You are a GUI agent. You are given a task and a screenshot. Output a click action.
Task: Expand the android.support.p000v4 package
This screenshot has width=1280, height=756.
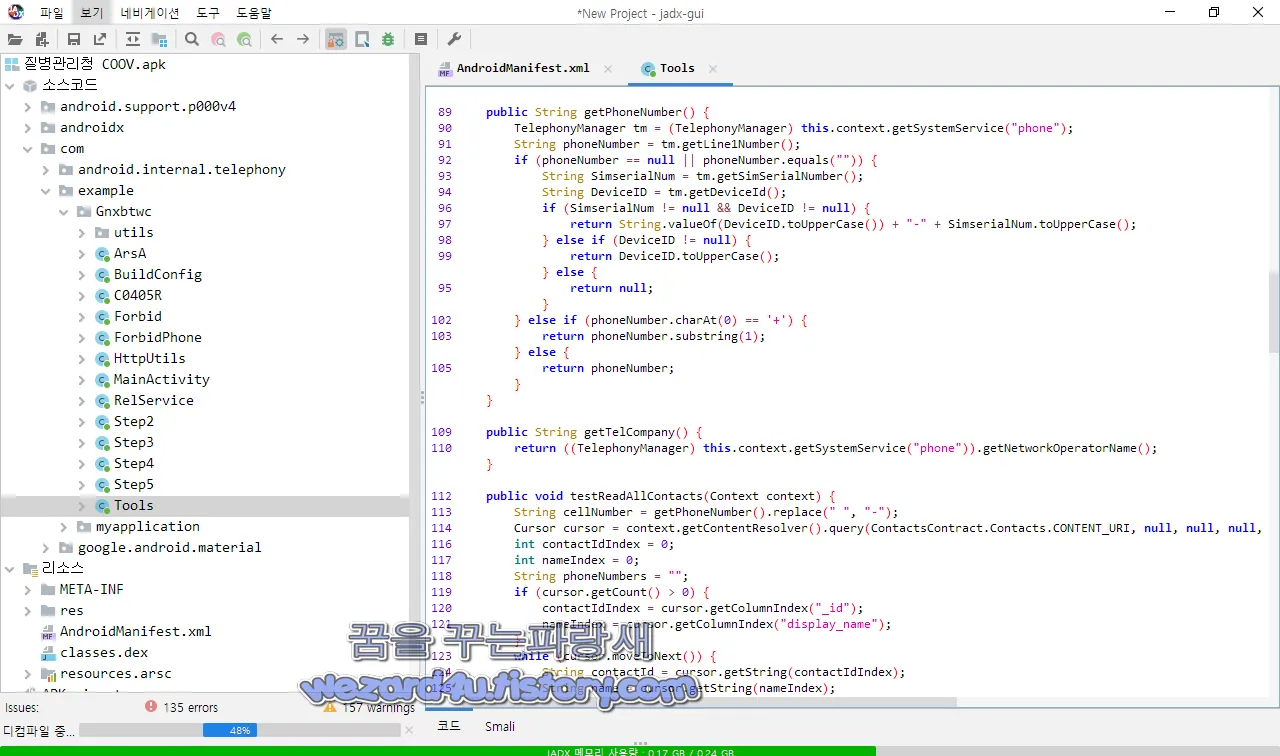(x=28, y=106)
